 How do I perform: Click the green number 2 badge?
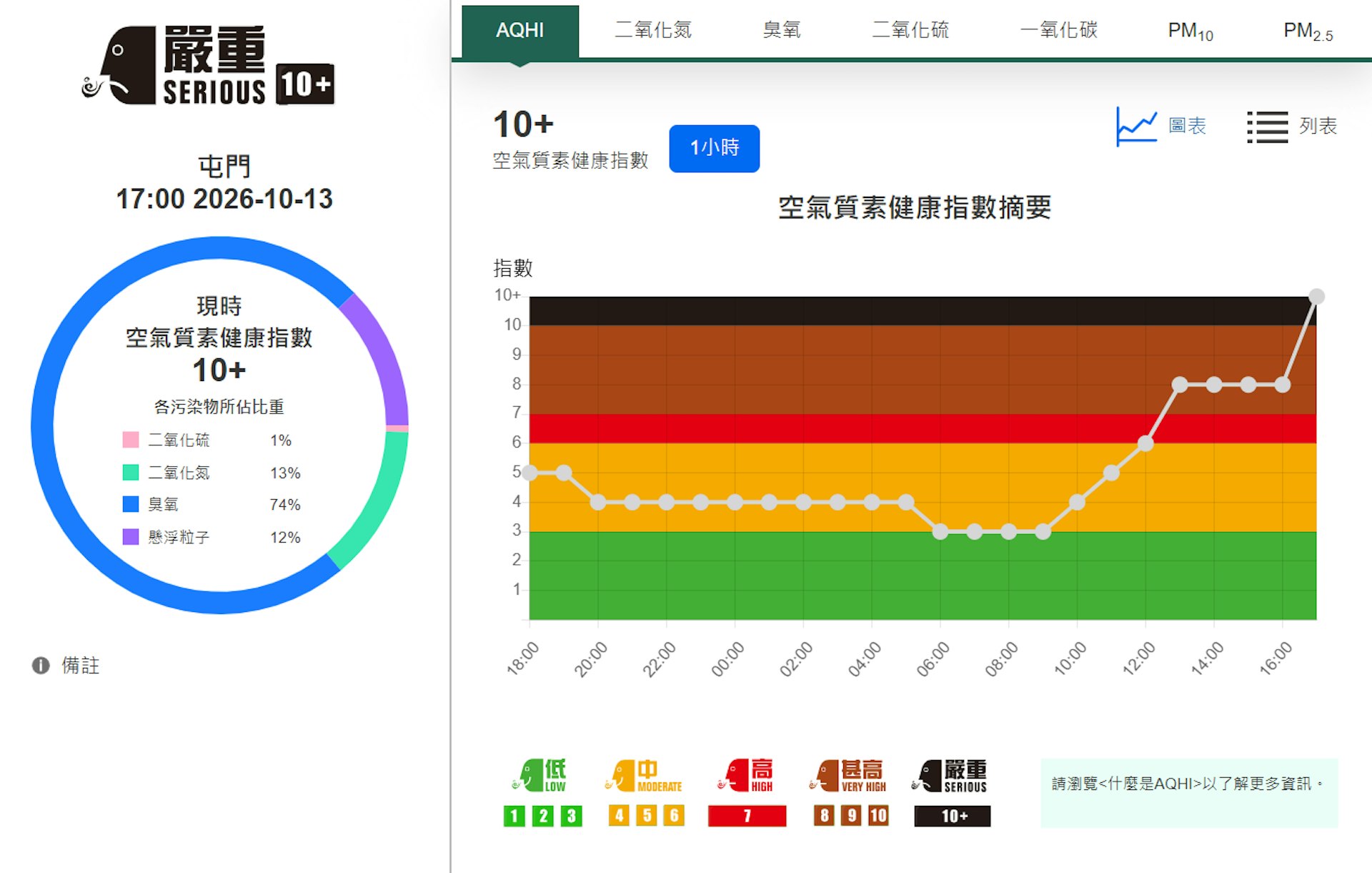coord(543,816)
